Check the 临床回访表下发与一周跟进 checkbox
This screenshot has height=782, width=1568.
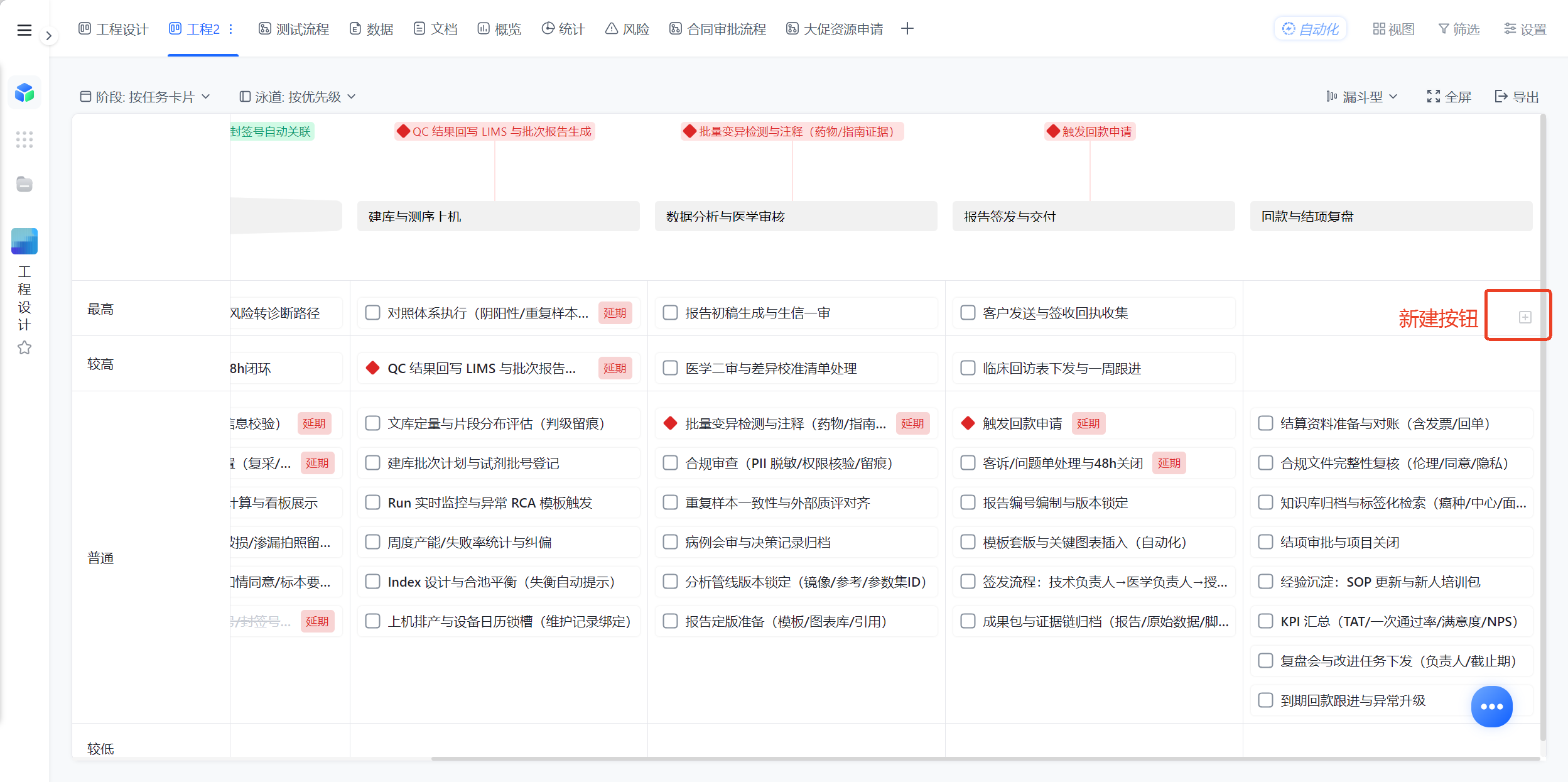pos(968,368)
